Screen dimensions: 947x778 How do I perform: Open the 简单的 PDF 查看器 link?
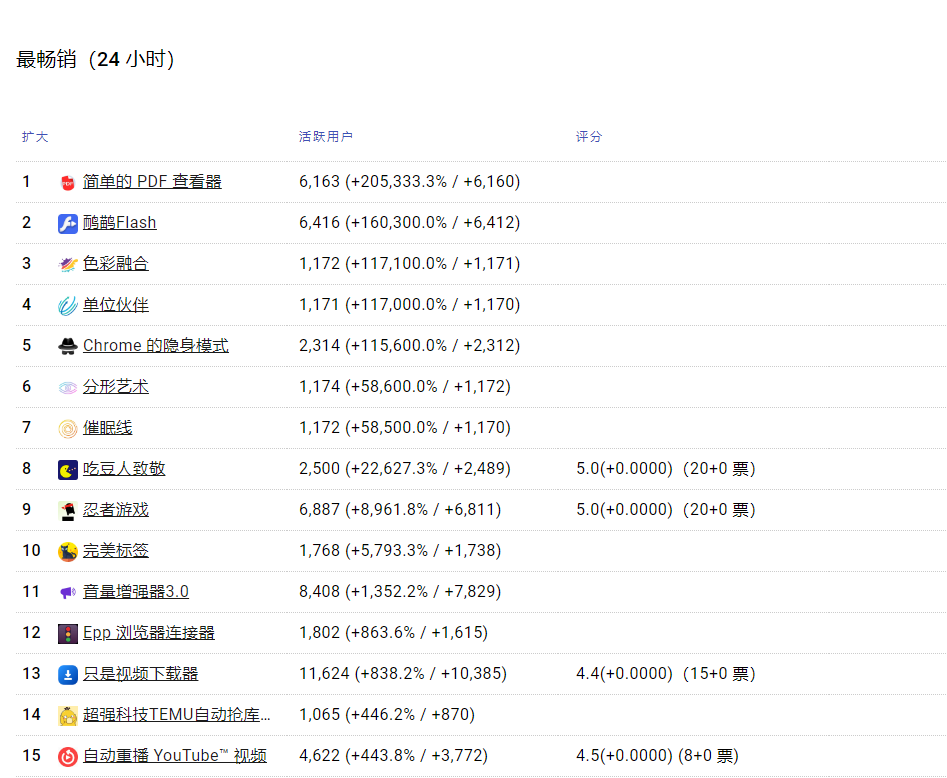pyautogui.click(x=152, y=182)
